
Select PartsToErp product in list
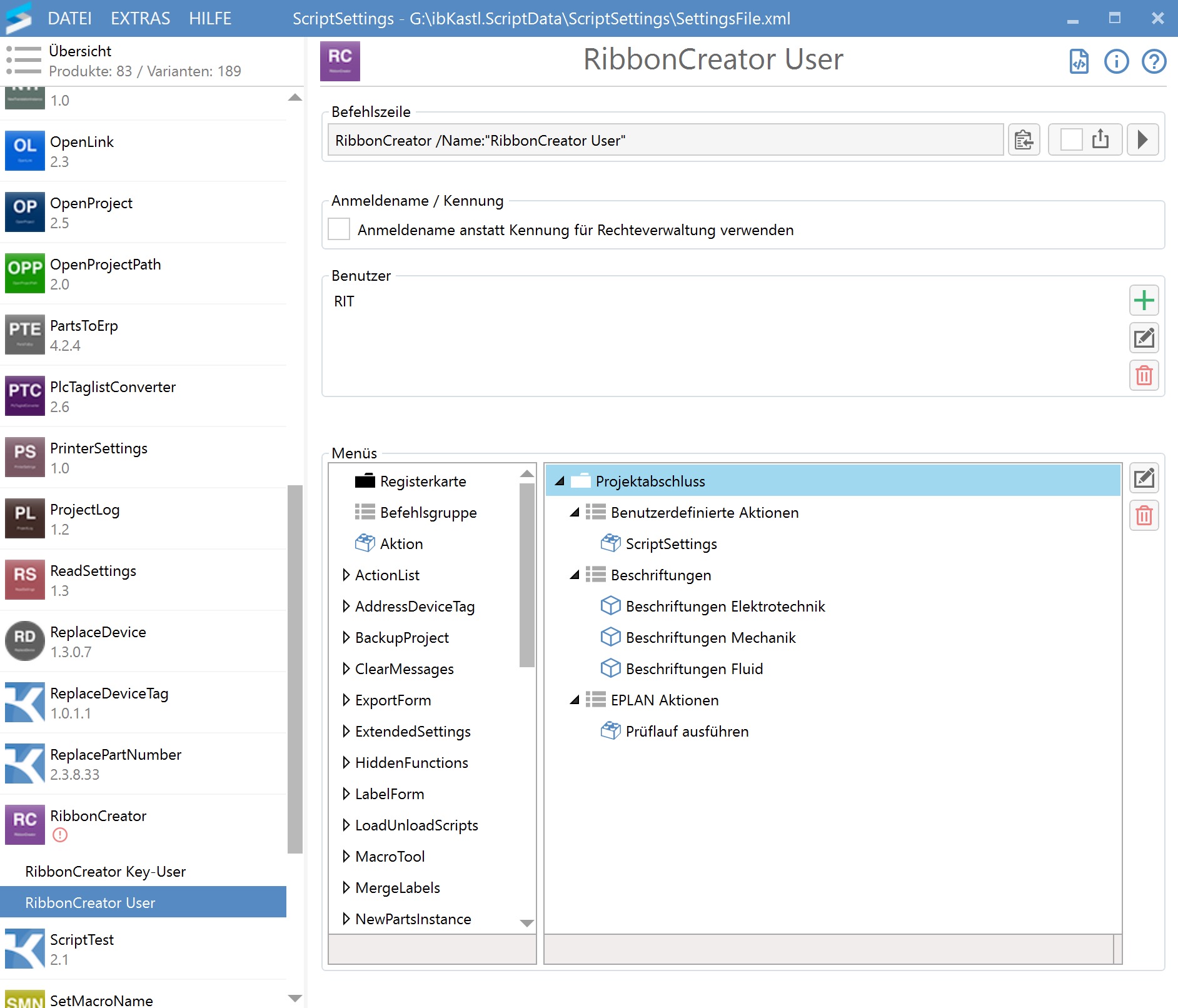[84, 335]
